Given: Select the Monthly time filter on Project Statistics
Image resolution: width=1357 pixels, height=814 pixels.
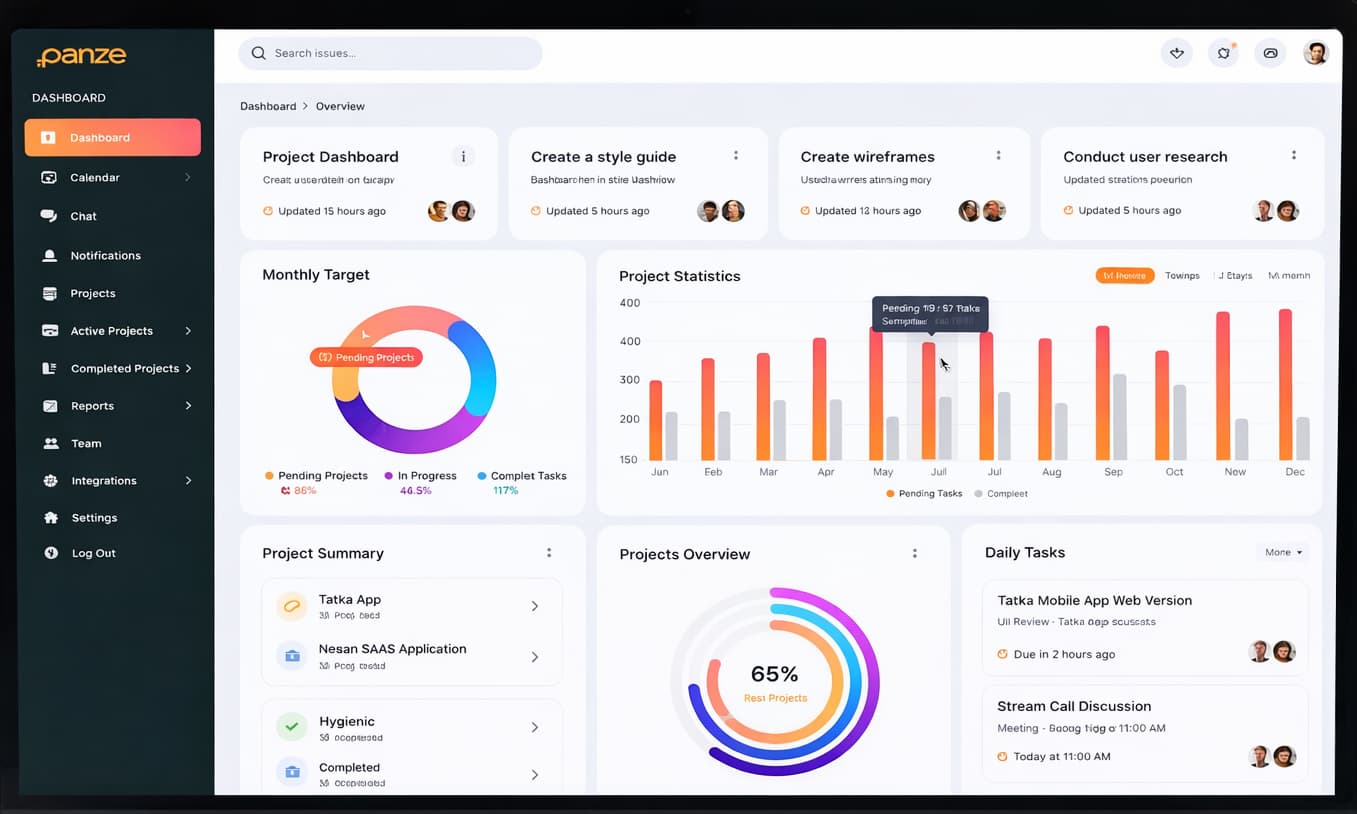Looking at the screenshot, I should [1125, 275].
